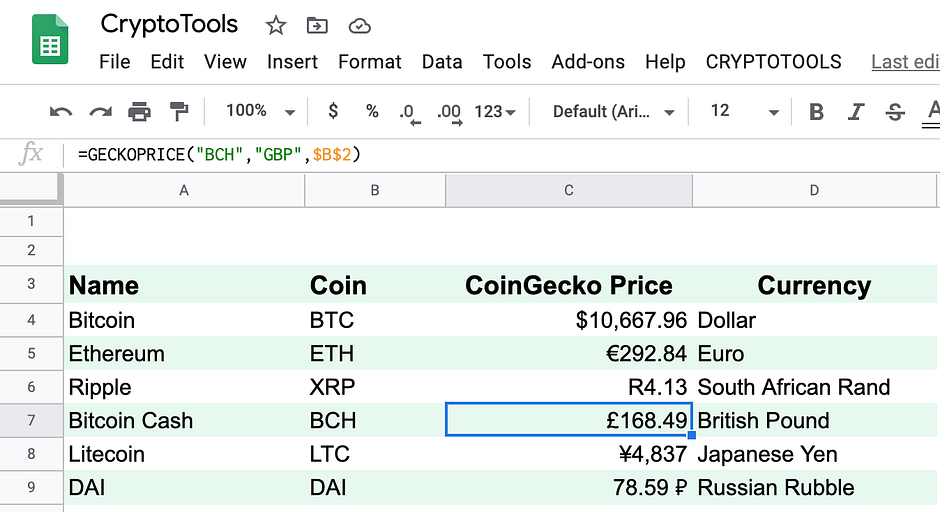Click the move to folder icon
Screen dimensions: 940x512
click(317, 26)
